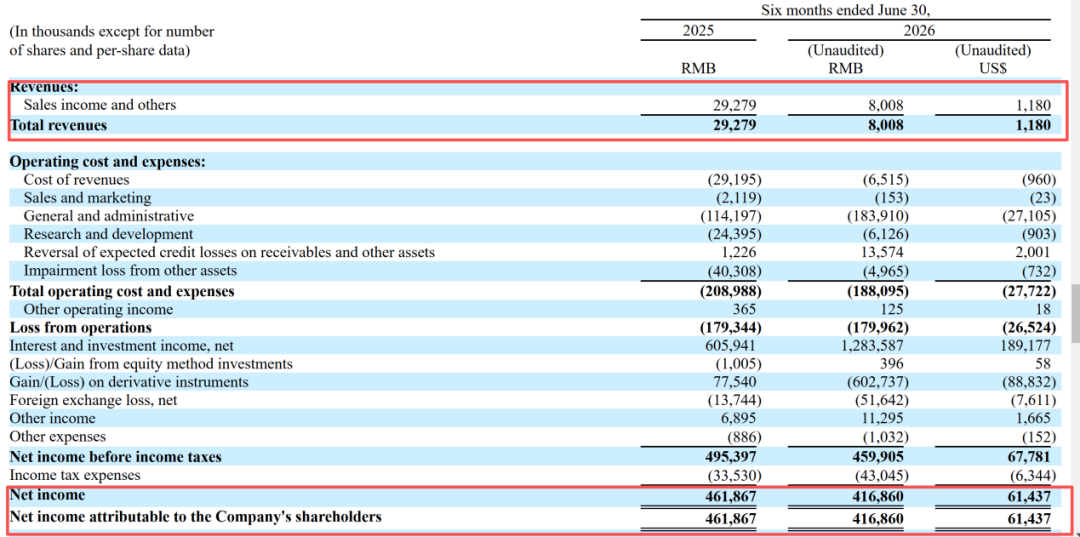Click value 365 in Other operating income row
The height and width of the screenshot is (537, 1080).
pyautogui.click(x=745, y=310)
